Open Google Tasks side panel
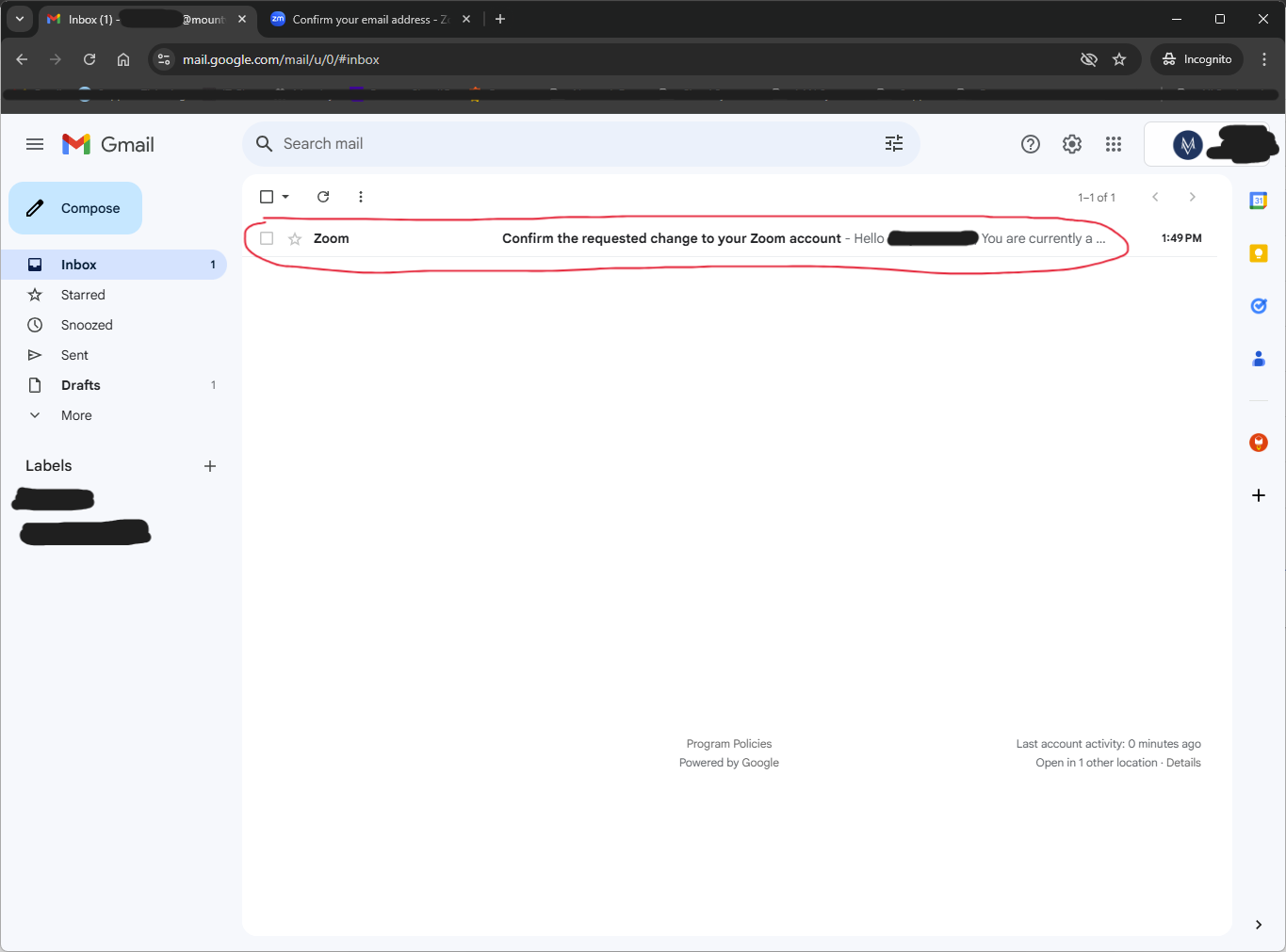The width and height of the screenshot is (1286, 952). [x=1259, y=306]
